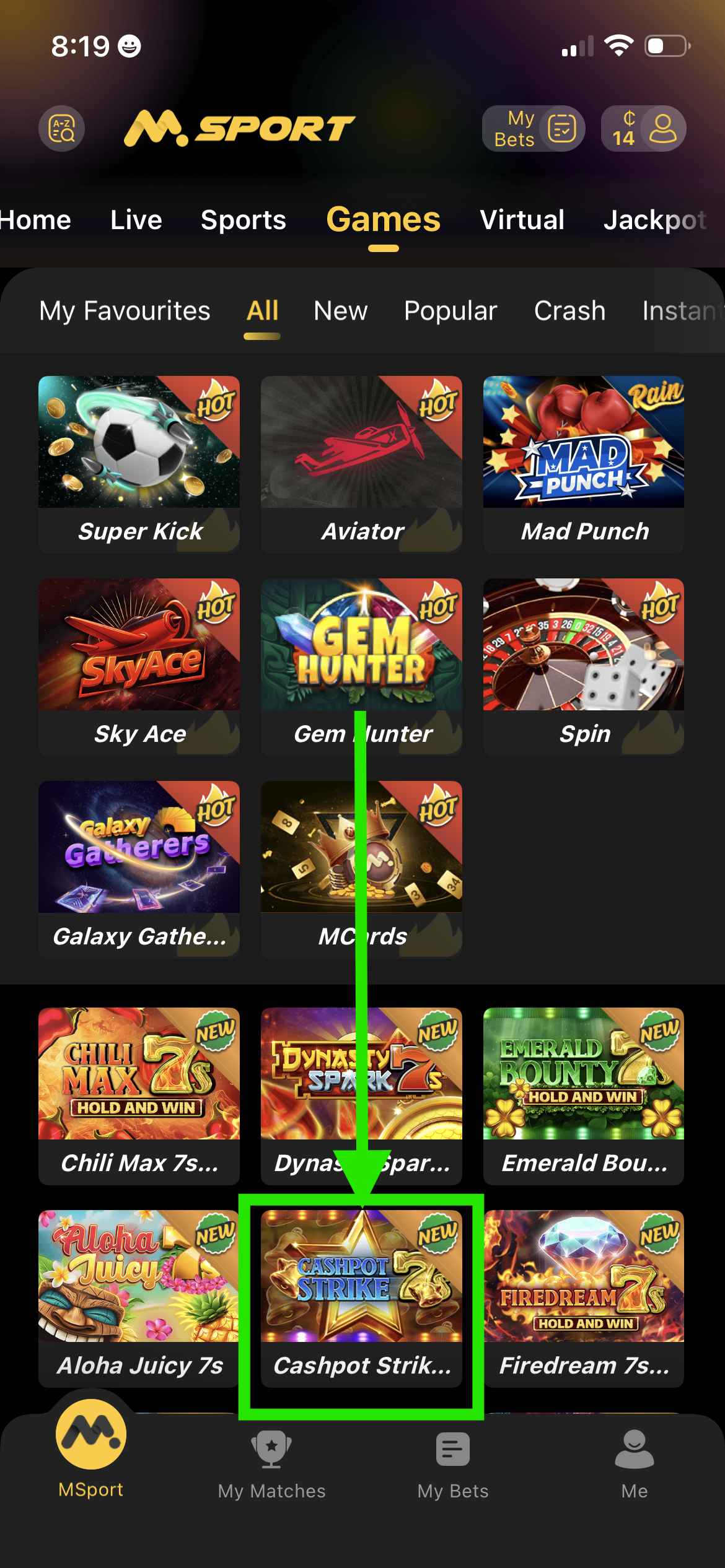Open the account profile icon
The height and width of the screenshot is (1568, 725).
[663, 129]
